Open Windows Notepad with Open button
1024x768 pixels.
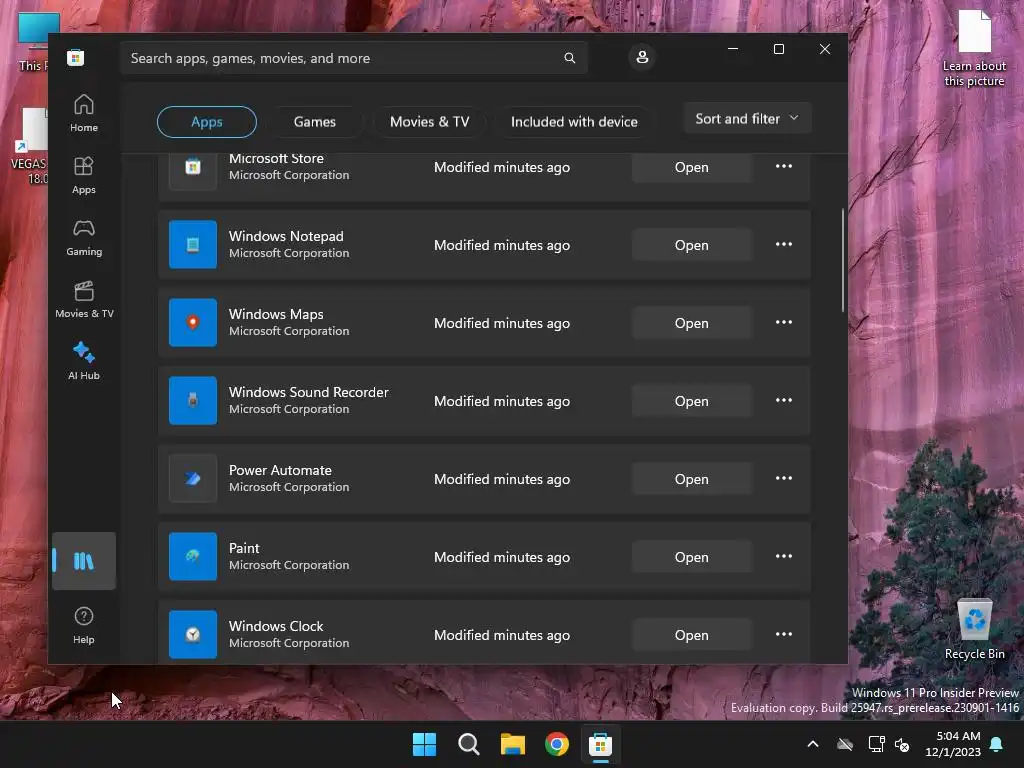coord(692,245)
